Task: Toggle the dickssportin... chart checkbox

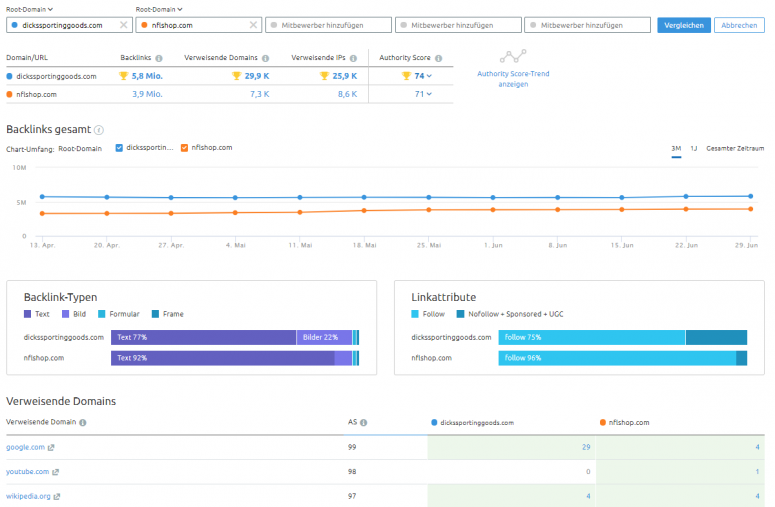Action: point(119,148)
